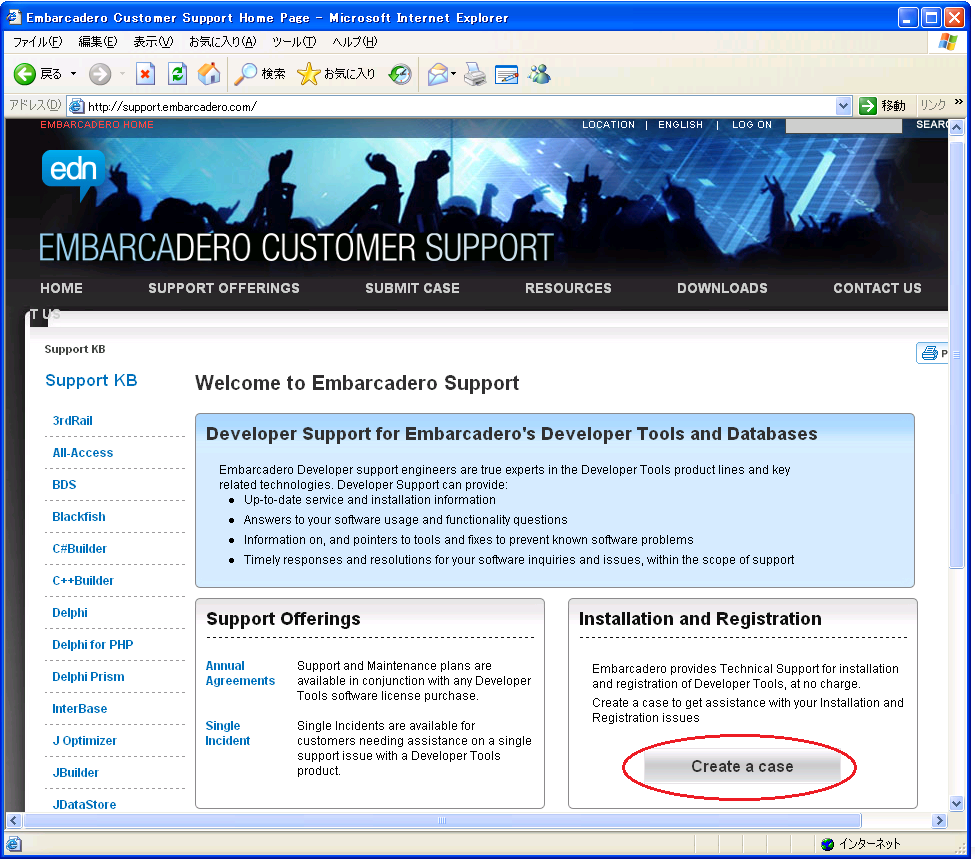Click the vertical scrollbar down arrow

957,805
